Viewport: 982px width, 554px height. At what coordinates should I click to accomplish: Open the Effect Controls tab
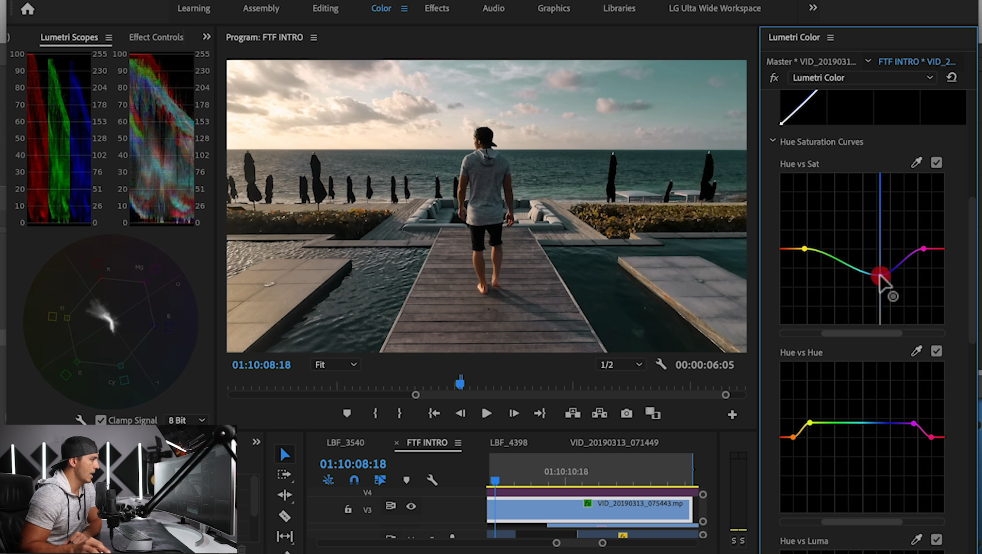(156, 37)
